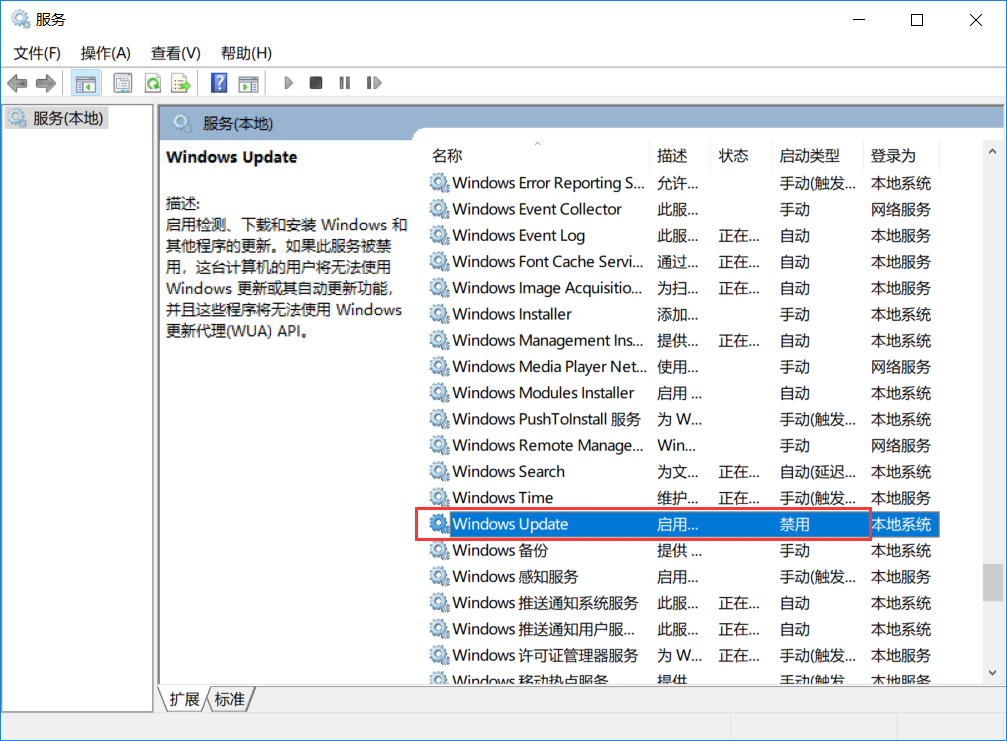Screen dimensions: 1007x741
Task: Click 自动(延迟... startup type of Windows Search
Action: [x=818, y=472]
